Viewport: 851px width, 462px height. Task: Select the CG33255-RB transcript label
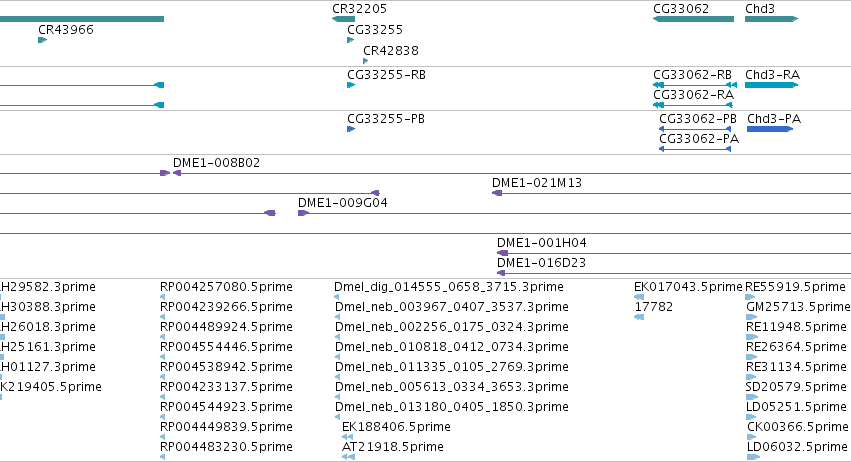386,75
